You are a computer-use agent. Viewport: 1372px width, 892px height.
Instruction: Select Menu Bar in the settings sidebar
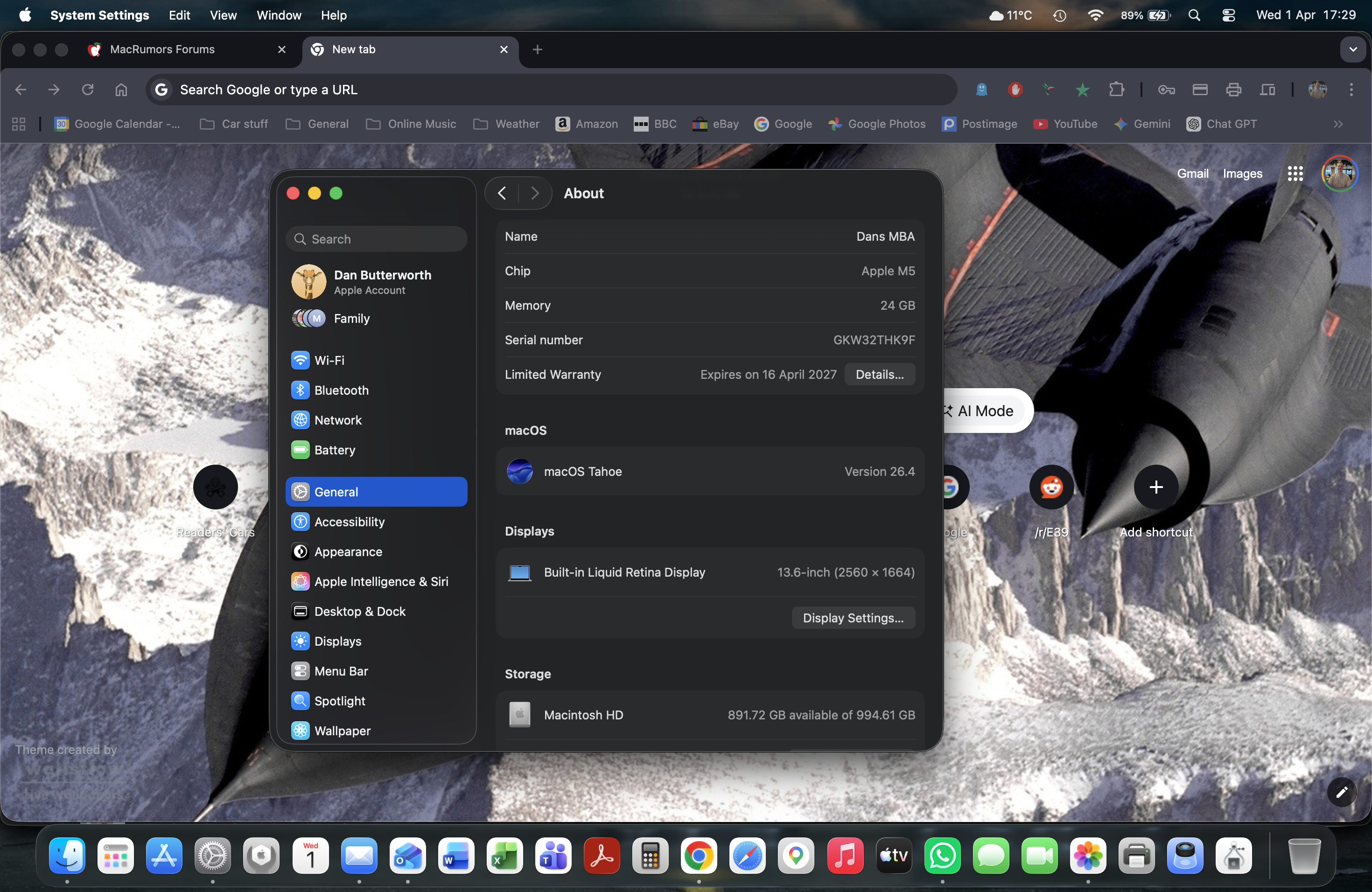click(376, 671)
